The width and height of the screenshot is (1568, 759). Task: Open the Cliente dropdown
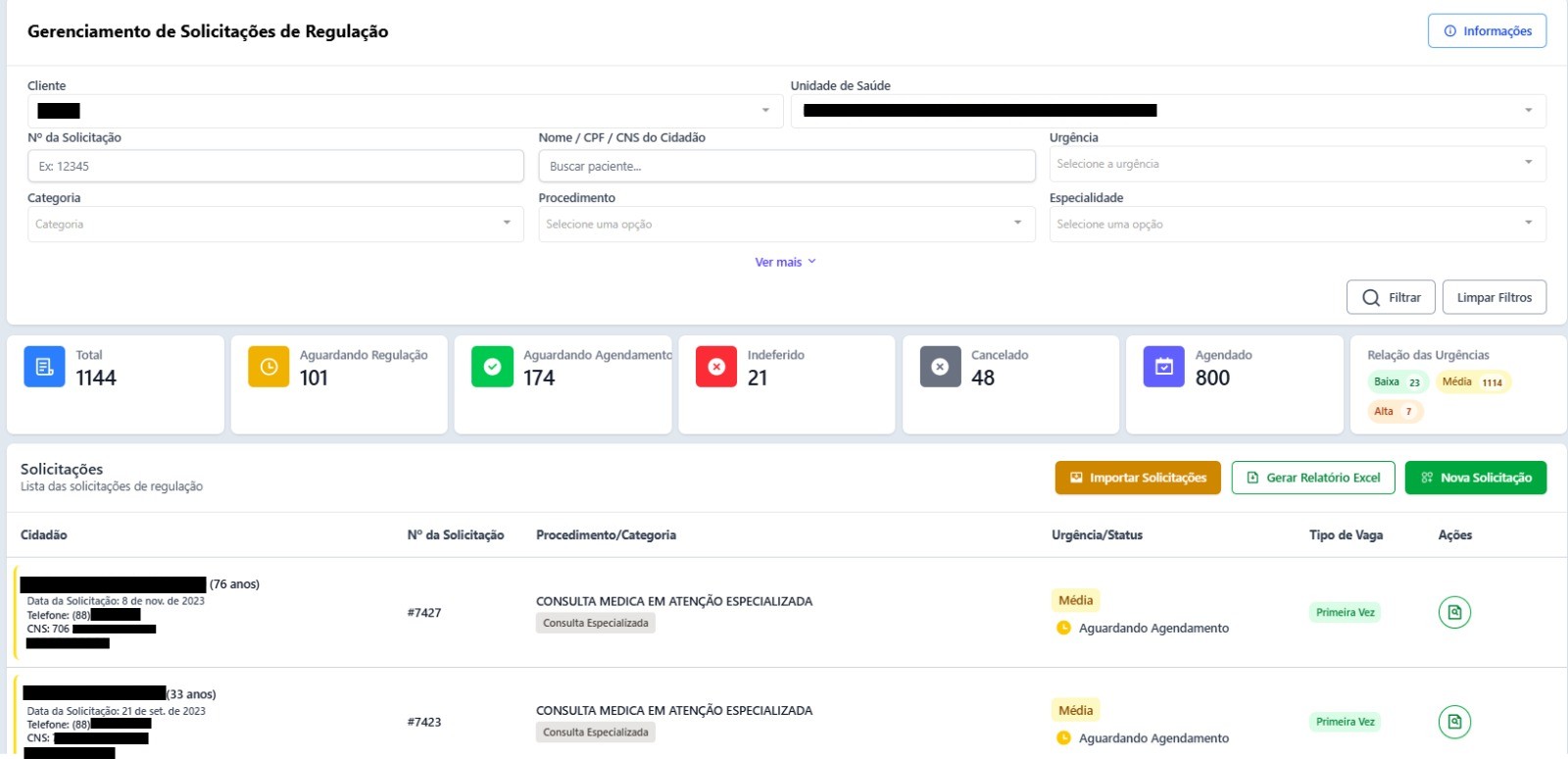click(406, 111)
